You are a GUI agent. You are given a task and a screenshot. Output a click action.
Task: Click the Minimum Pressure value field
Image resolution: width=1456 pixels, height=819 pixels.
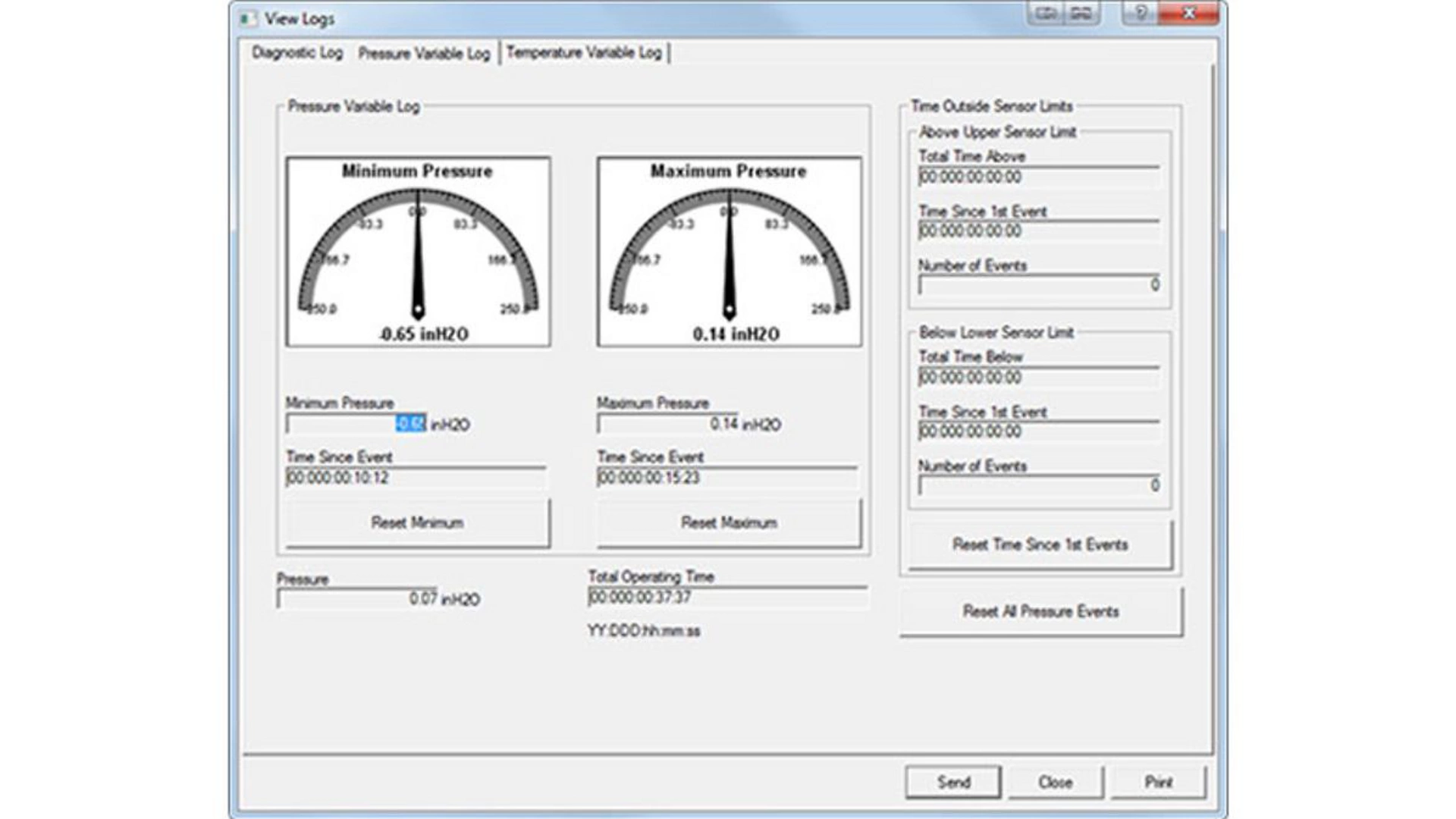(x=356, y=424)
